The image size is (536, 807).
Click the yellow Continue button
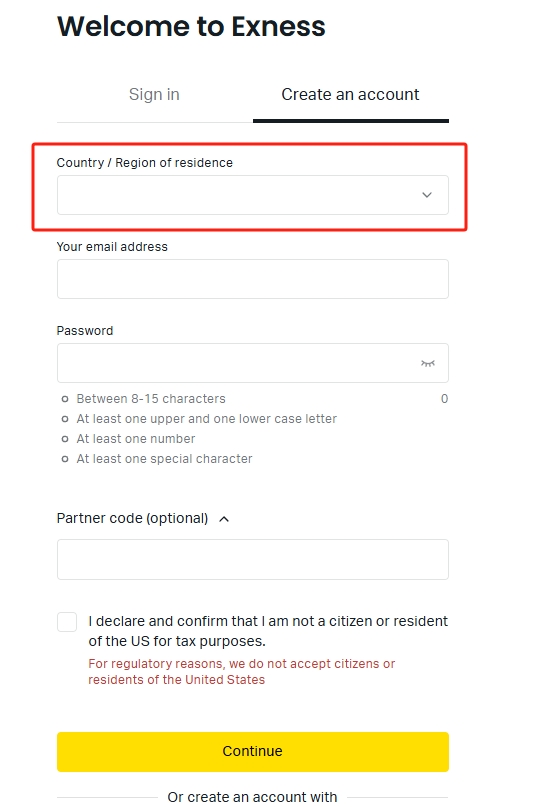point(253,751)
